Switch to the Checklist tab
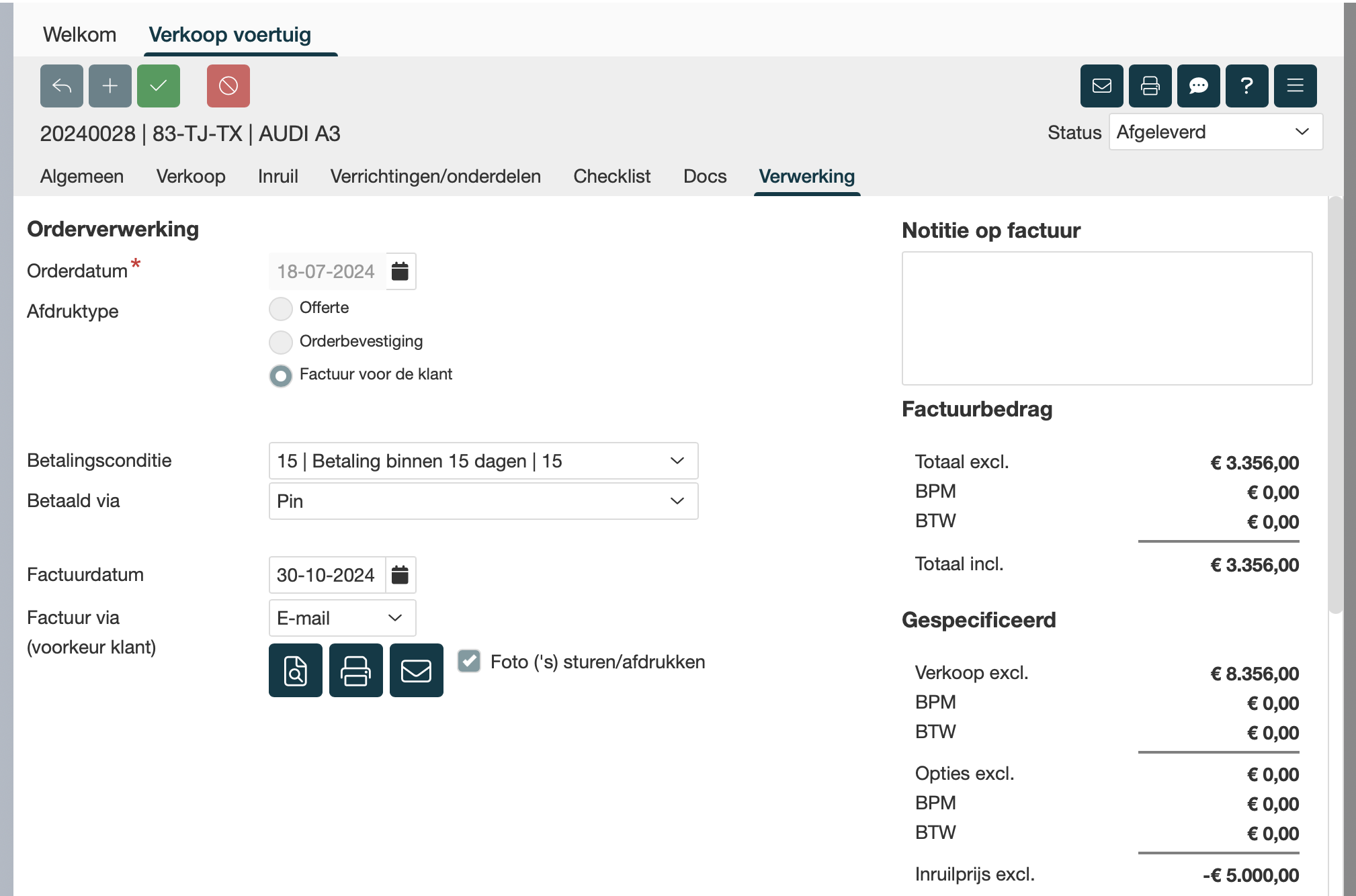 (x=611, y=176)
